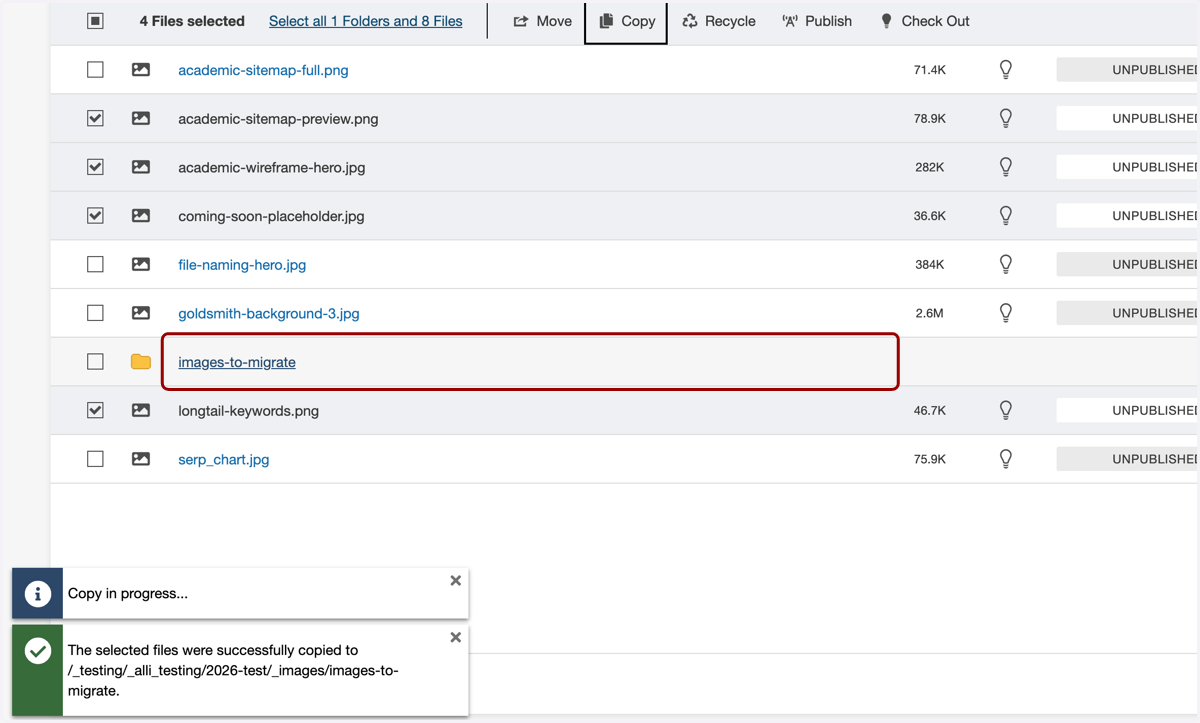This screenshot has width=1200, height=723.
Task: Click the 2.6M size of goldsmith-background-3.jpg
Action: coord(930,314)
